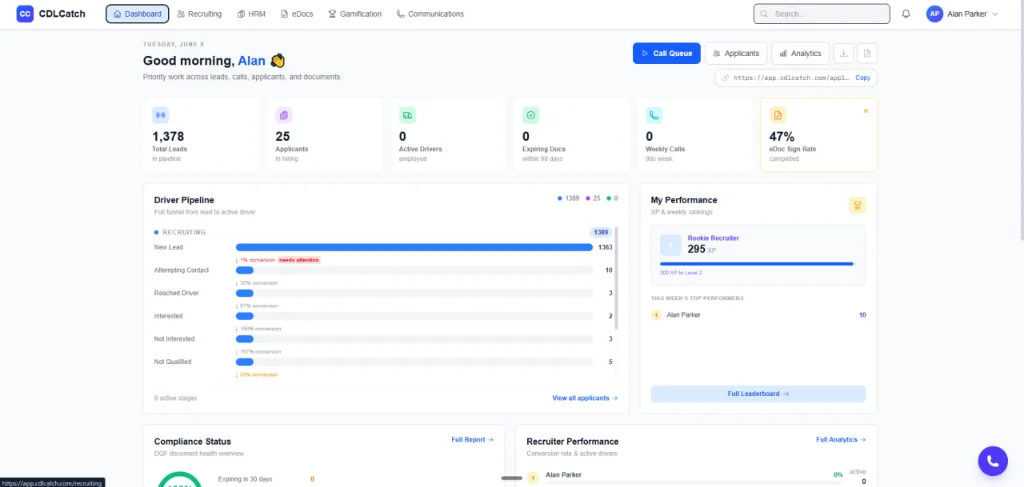Click the Expiring in 30 days row
The image size is (1024, 487).
(266, 479)
